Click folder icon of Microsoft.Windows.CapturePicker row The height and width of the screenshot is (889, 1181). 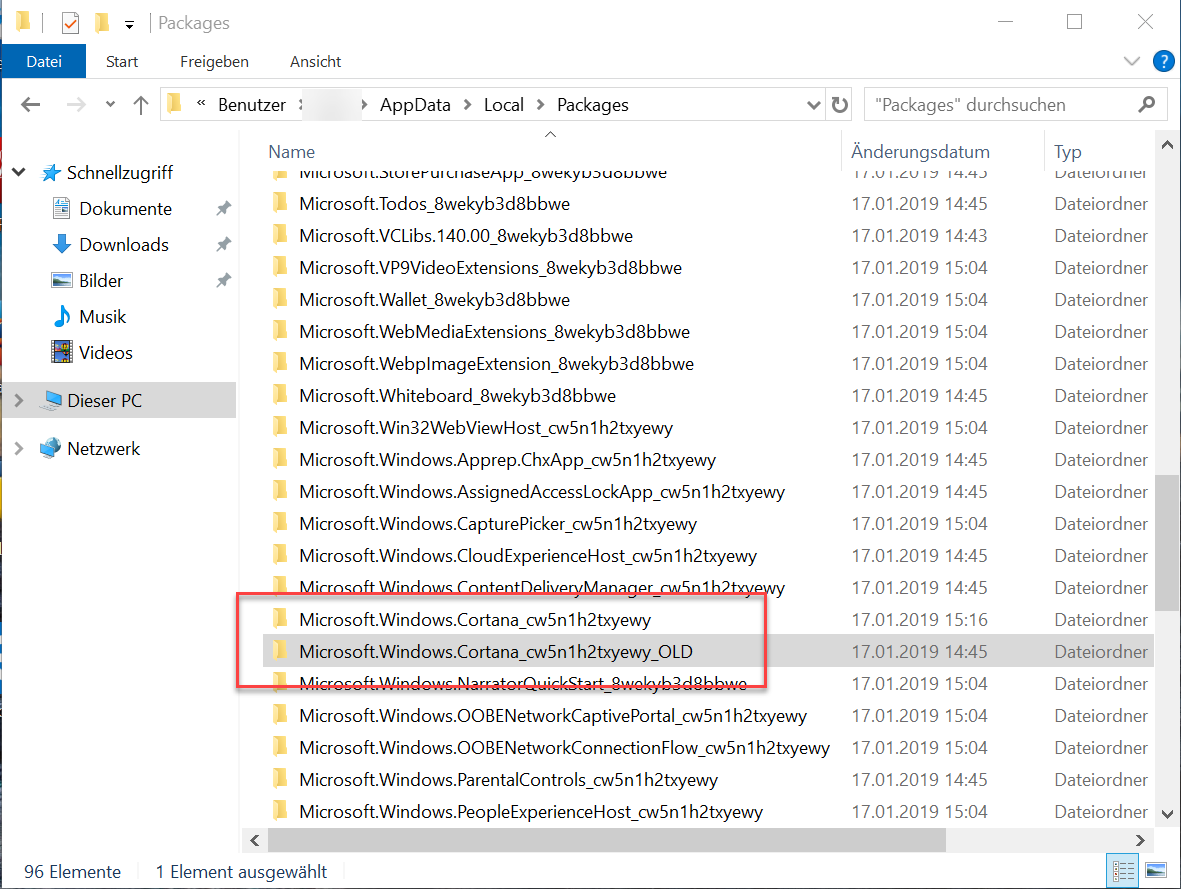[280, 523]
